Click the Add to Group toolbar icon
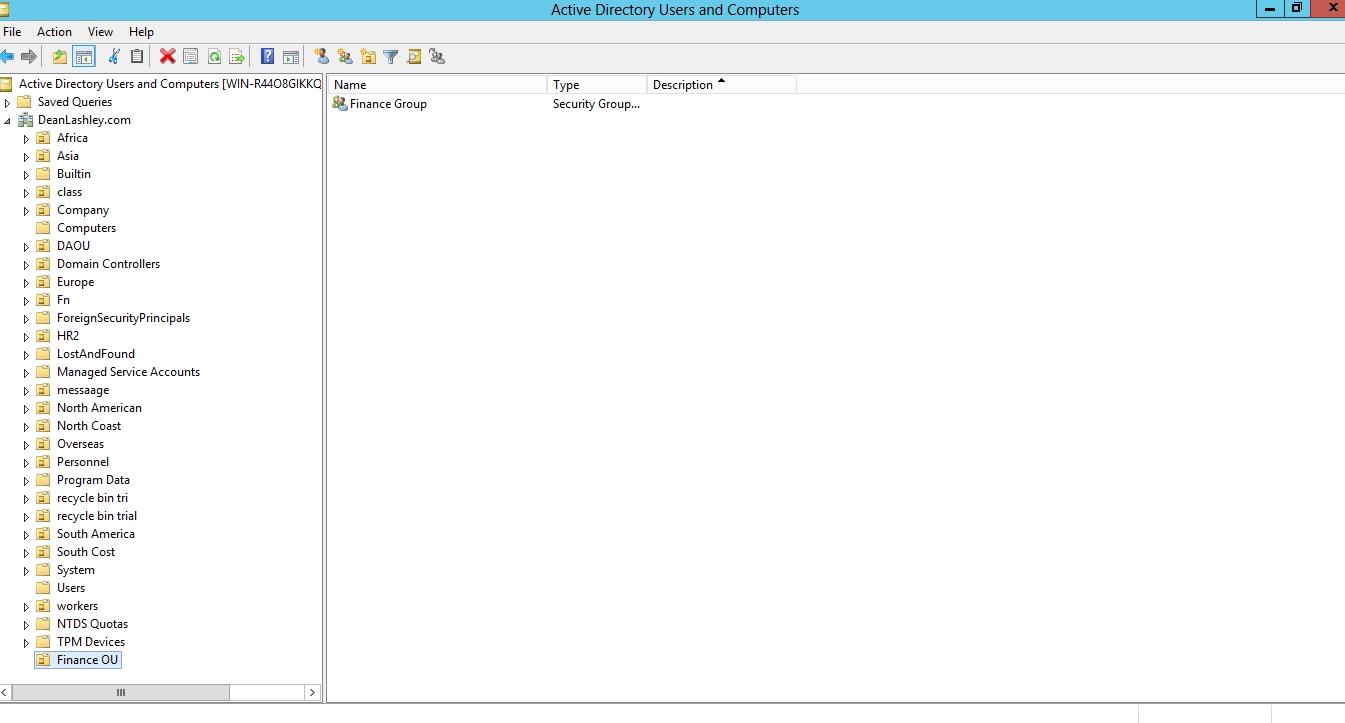 coord(437,57)
